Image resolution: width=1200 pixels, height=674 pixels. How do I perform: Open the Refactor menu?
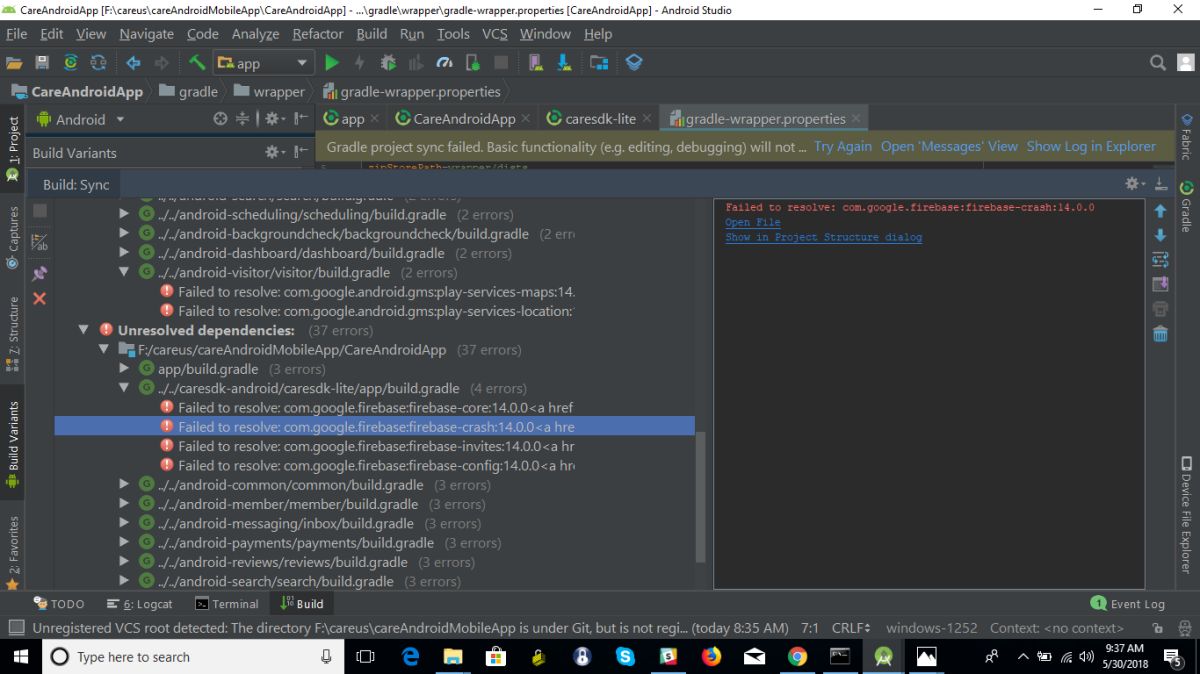pyautogui.click(x=318, y=33)
